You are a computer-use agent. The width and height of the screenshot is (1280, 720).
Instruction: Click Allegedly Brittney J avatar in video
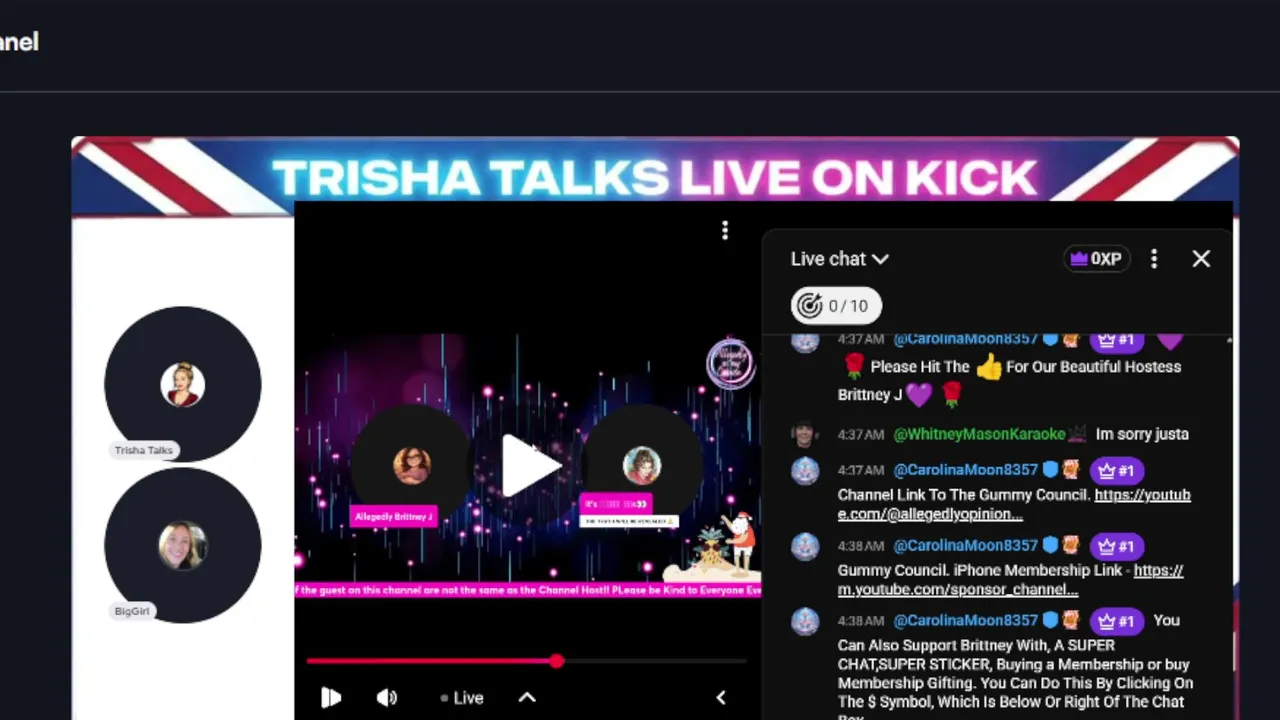[x=412, y=465]
